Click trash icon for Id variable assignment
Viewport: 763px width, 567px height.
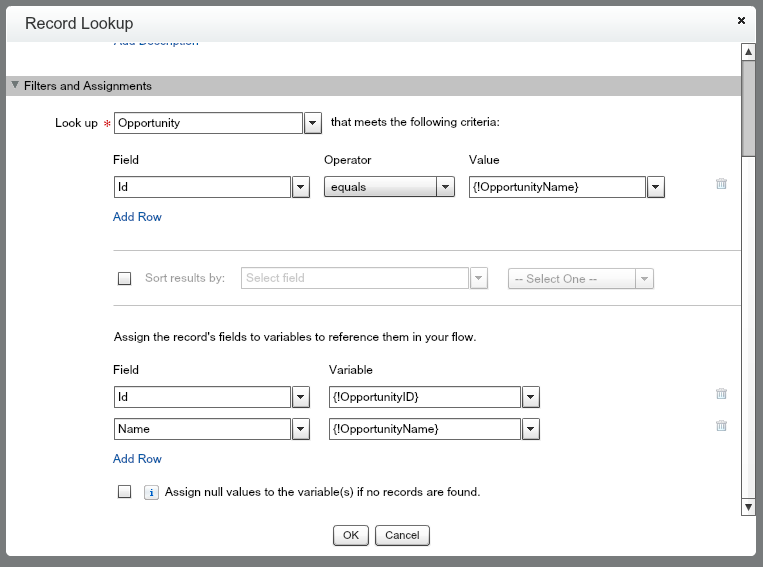coord(721,395)
